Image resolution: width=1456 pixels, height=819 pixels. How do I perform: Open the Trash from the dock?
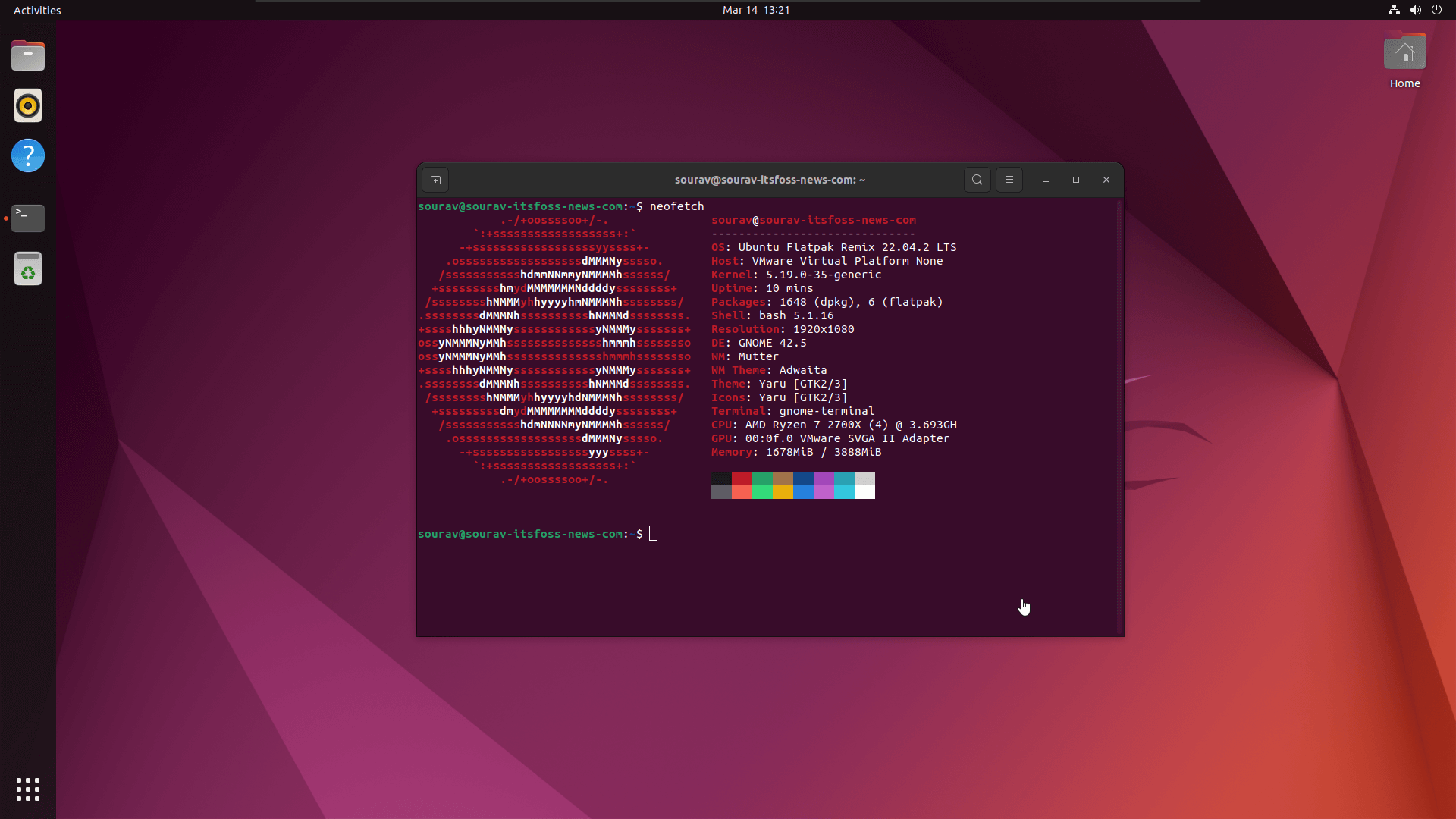click(x=27, y=268)
